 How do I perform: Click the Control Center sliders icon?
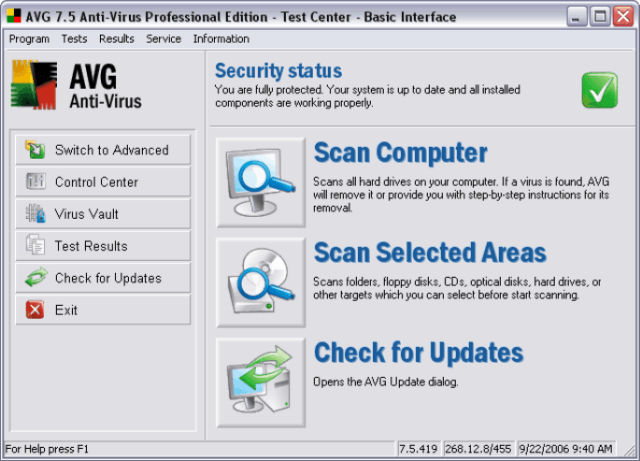tap(36, 181)
